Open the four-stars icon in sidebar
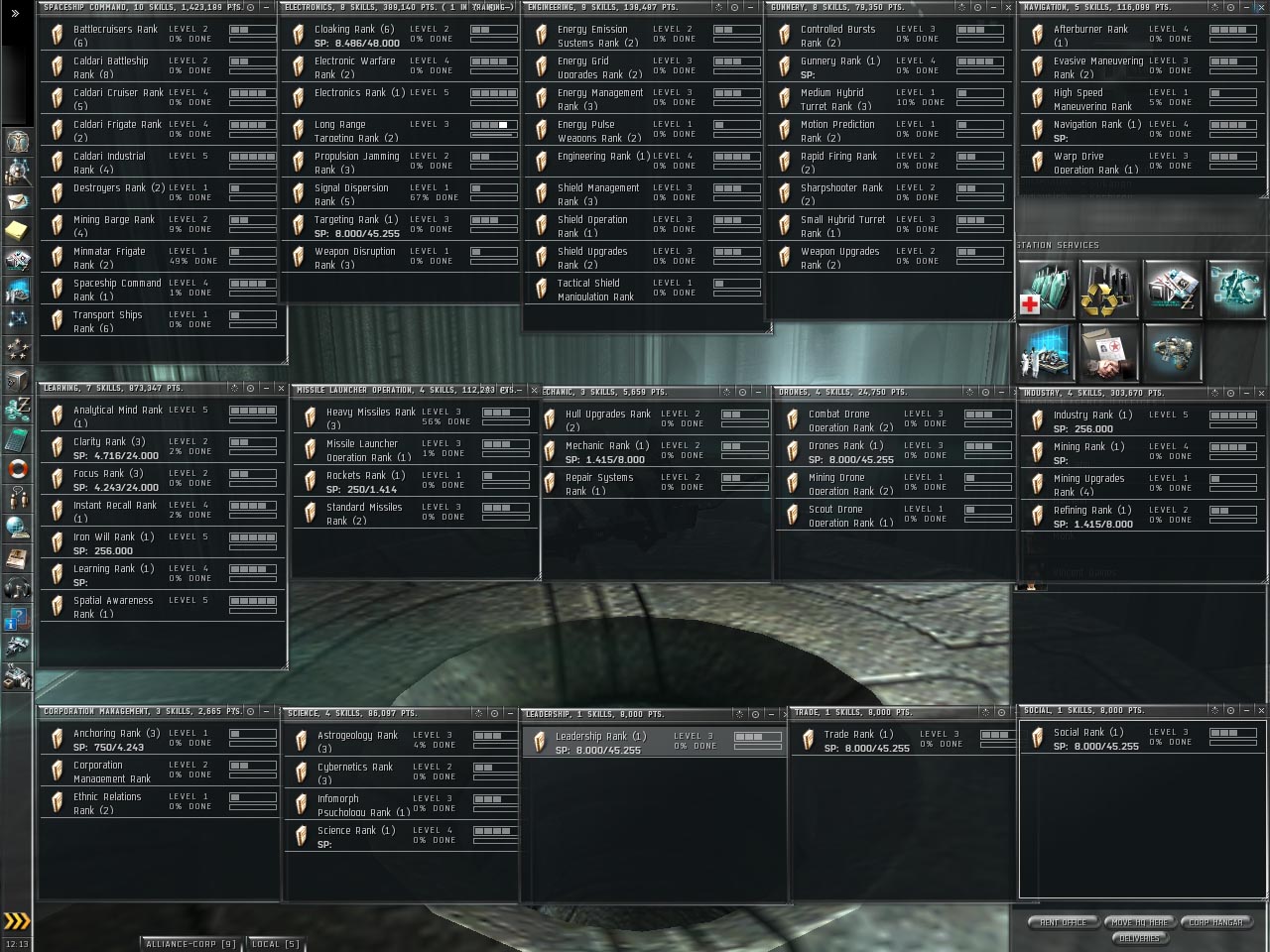 17,349
